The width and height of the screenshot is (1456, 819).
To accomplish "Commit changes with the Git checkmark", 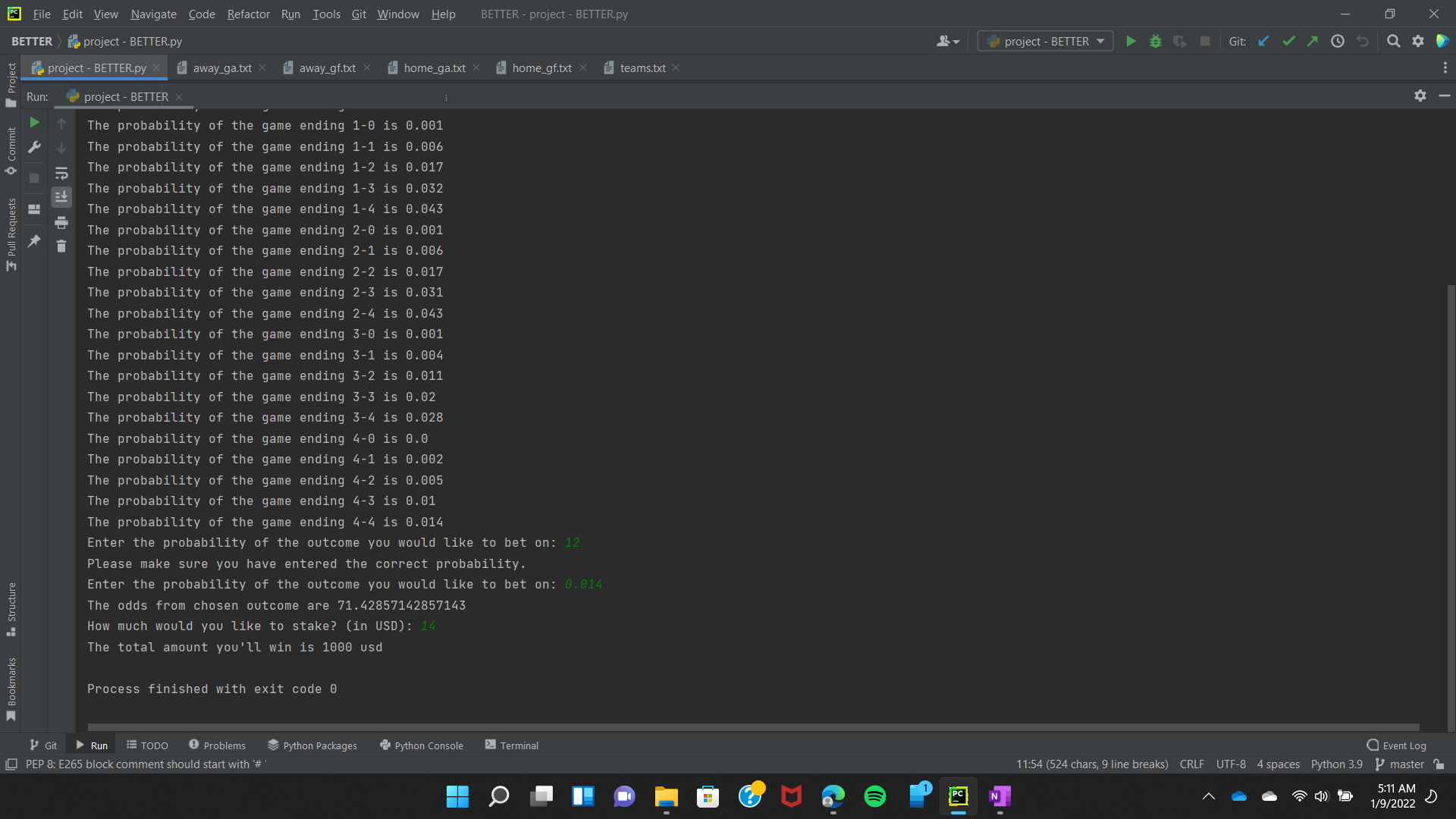I will tap(1288, 41).
